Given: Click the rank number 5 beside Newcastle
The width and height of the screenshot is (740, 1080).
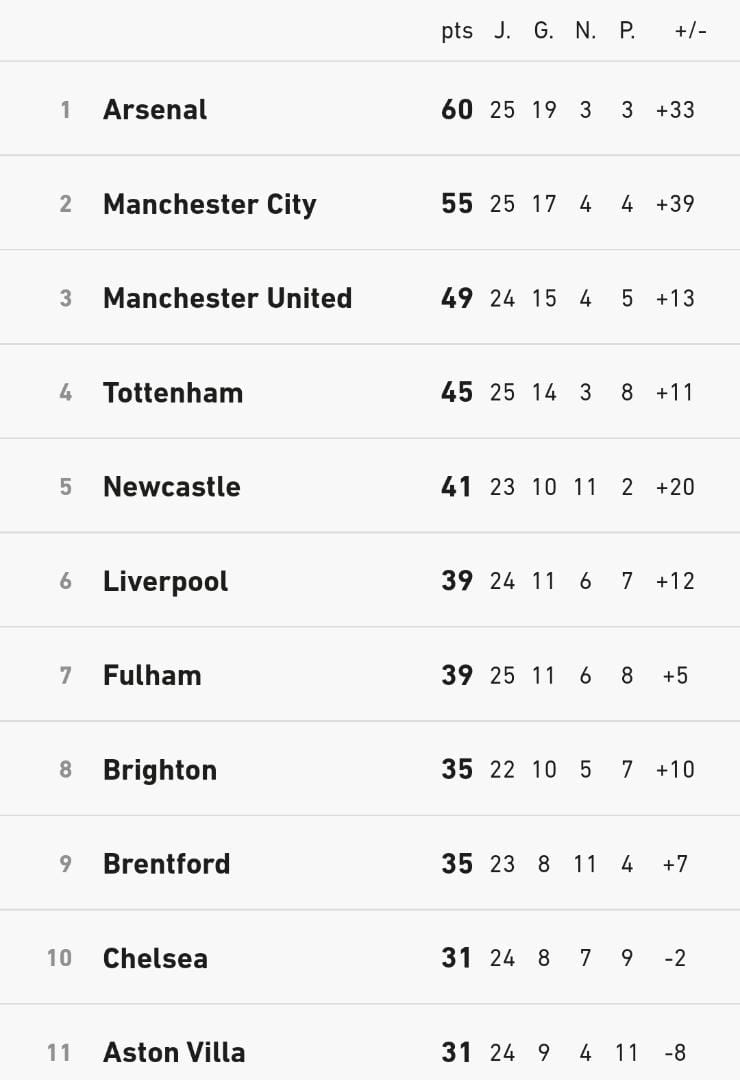Looking at the screenshot, I should (x=66, y=487).
